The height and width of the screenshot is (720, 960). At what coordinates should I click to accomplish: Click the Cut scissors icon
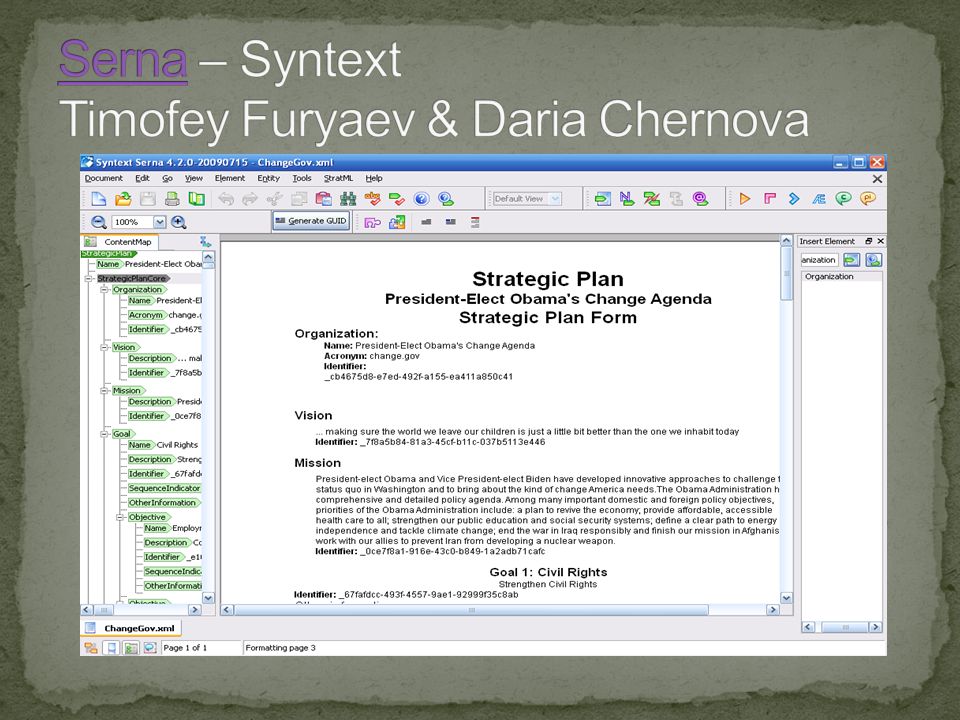point(275,199)
